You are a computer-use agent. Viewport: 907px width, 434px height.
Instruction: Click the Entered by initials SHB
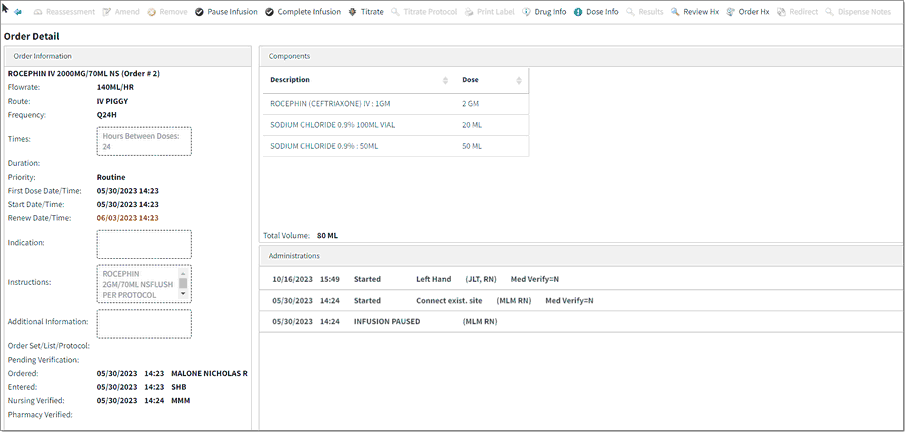[179, 387]
